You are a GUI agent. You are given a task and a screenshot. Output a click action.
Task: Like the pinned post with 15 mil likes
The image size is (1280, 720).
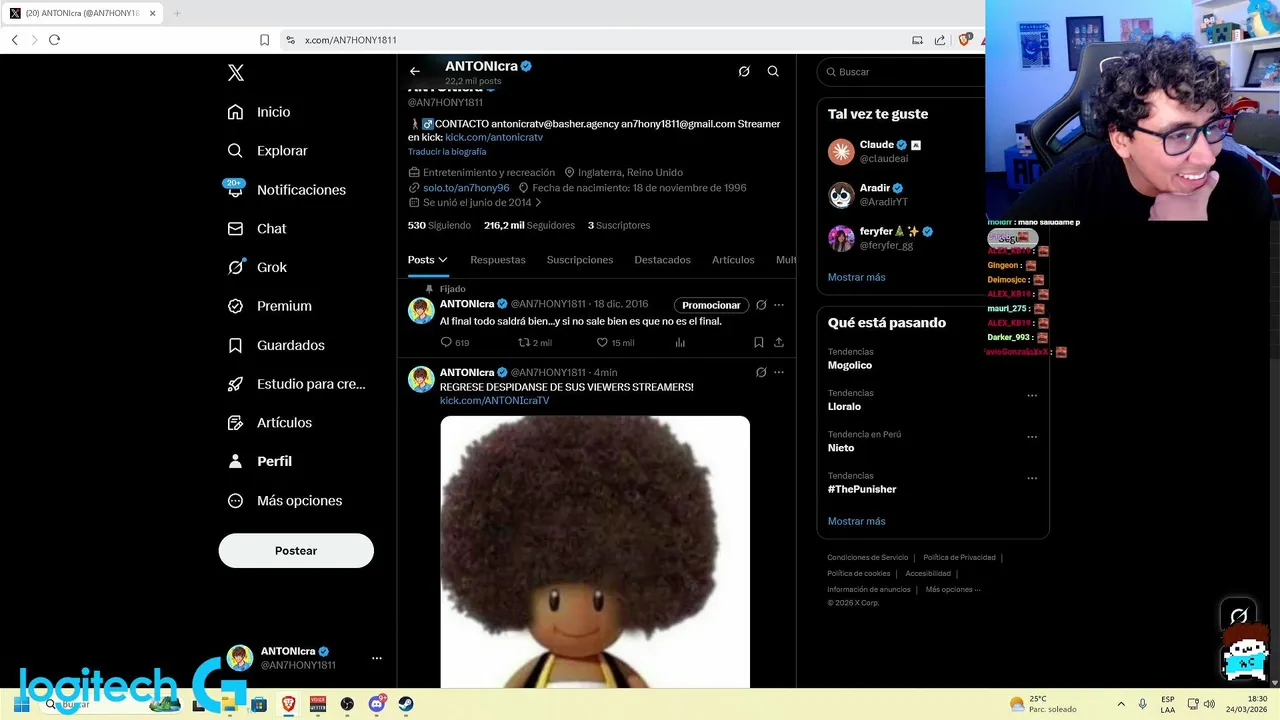pos(615,343)
